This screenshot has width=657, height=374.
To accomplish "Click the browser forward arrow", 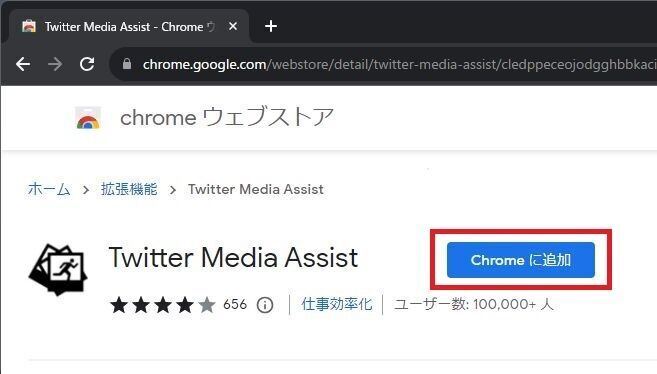I will click(x=55, y=64).
